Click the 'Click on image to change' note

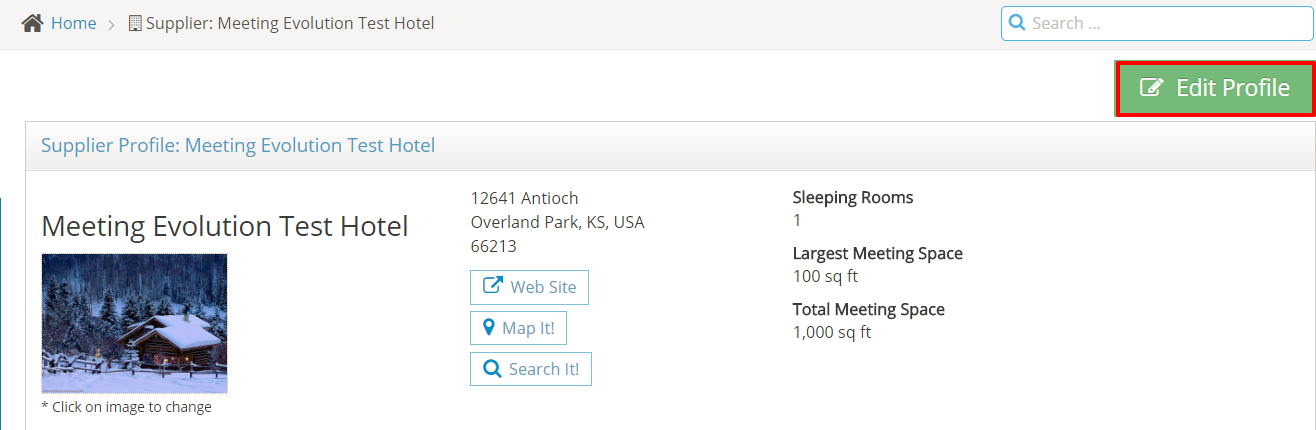[126, 407]
